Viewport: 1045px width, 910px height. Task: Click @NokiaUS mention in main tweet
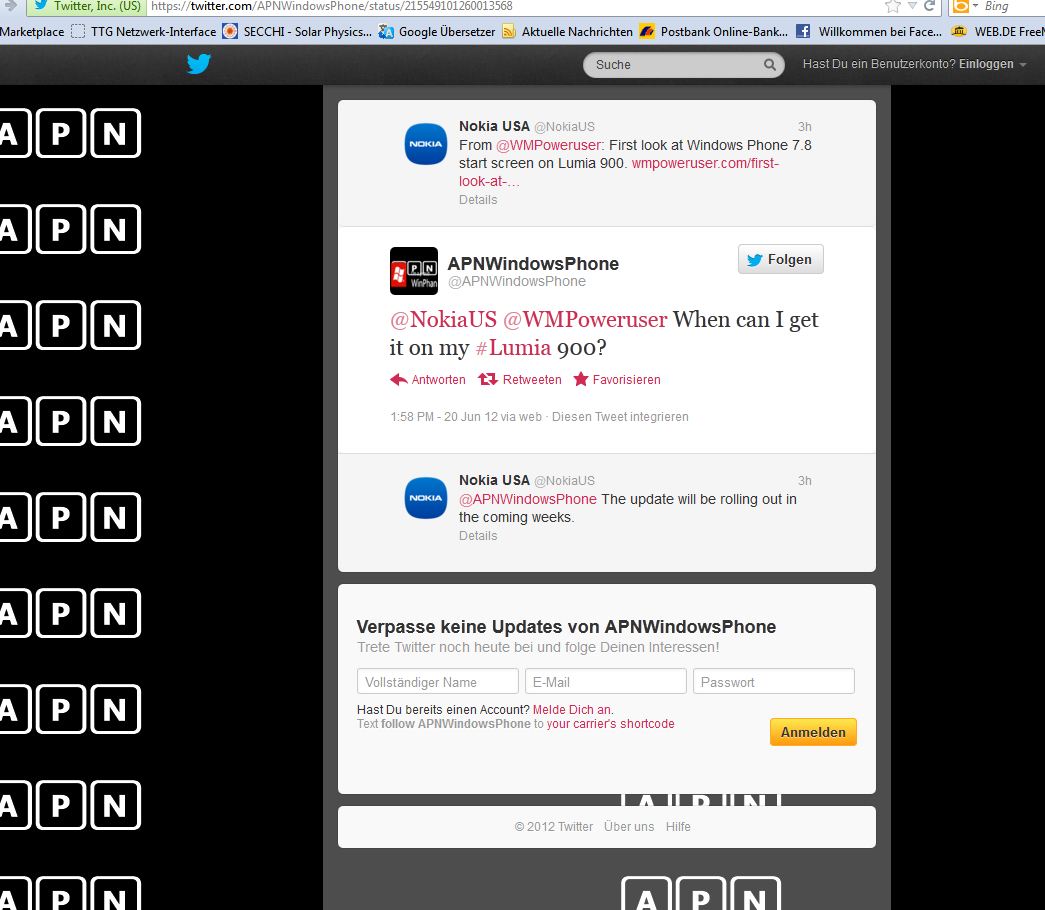pos(443,319)
